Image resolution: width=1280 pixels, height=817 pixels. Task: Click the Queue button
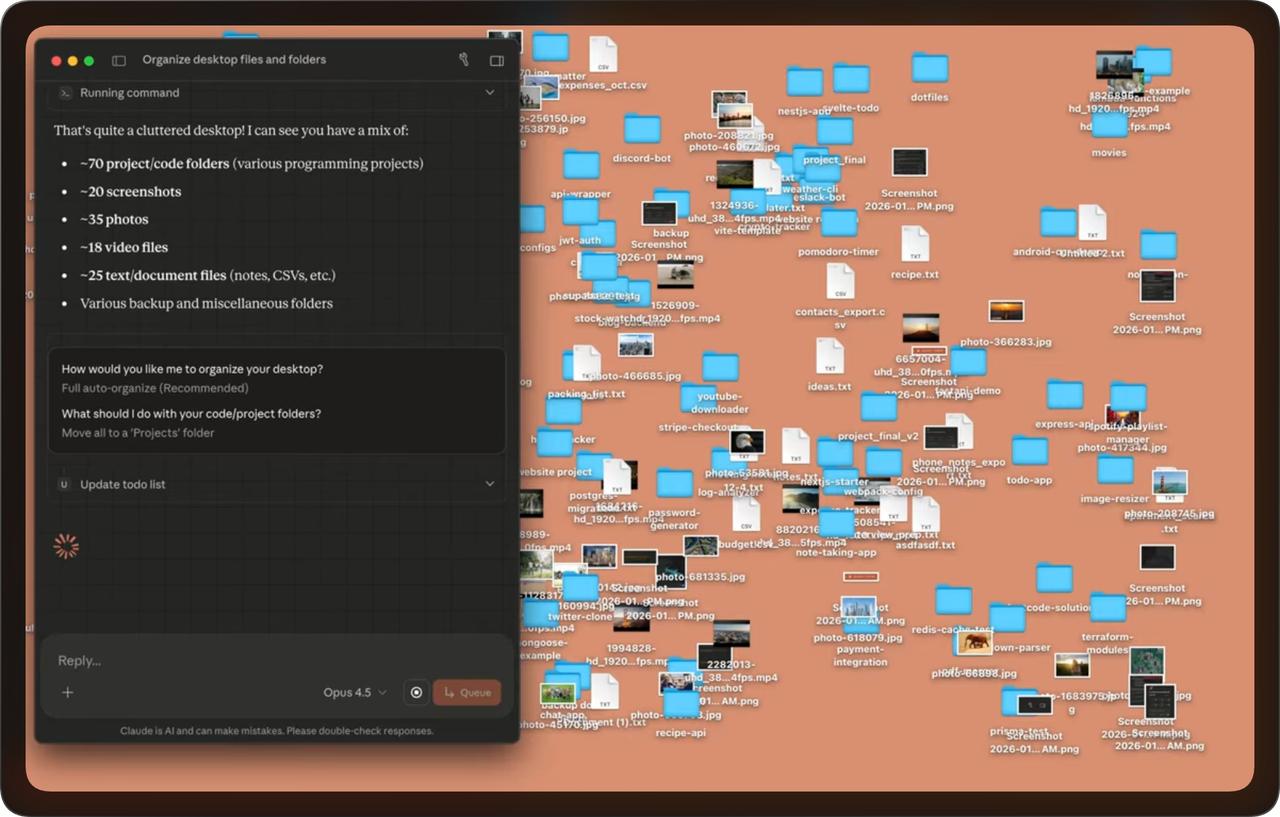(467, 692)
